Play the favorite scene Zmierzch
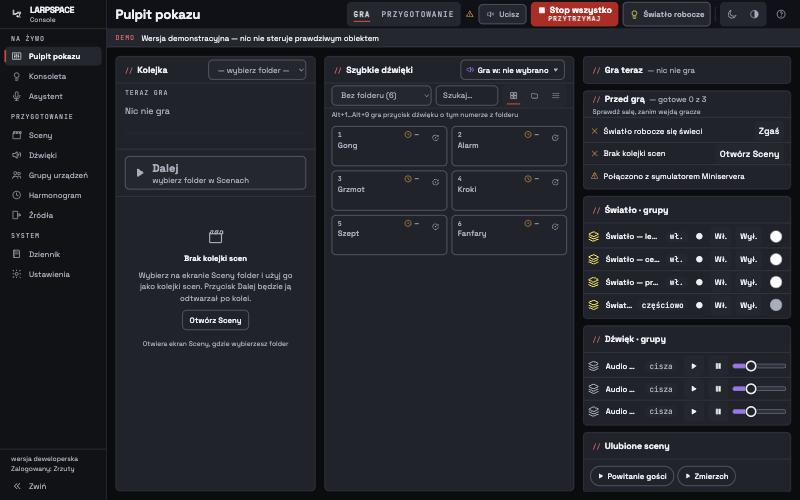 click(x=707, y=476)
